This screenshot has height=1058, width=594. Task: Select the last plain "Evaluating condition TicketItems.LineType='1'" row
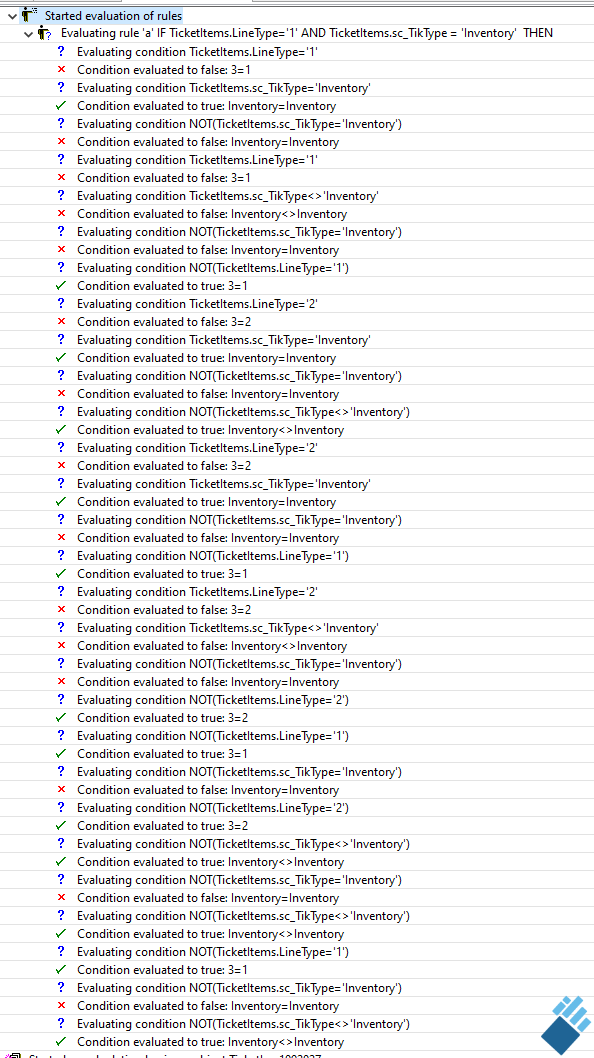(x=197, y=160)
